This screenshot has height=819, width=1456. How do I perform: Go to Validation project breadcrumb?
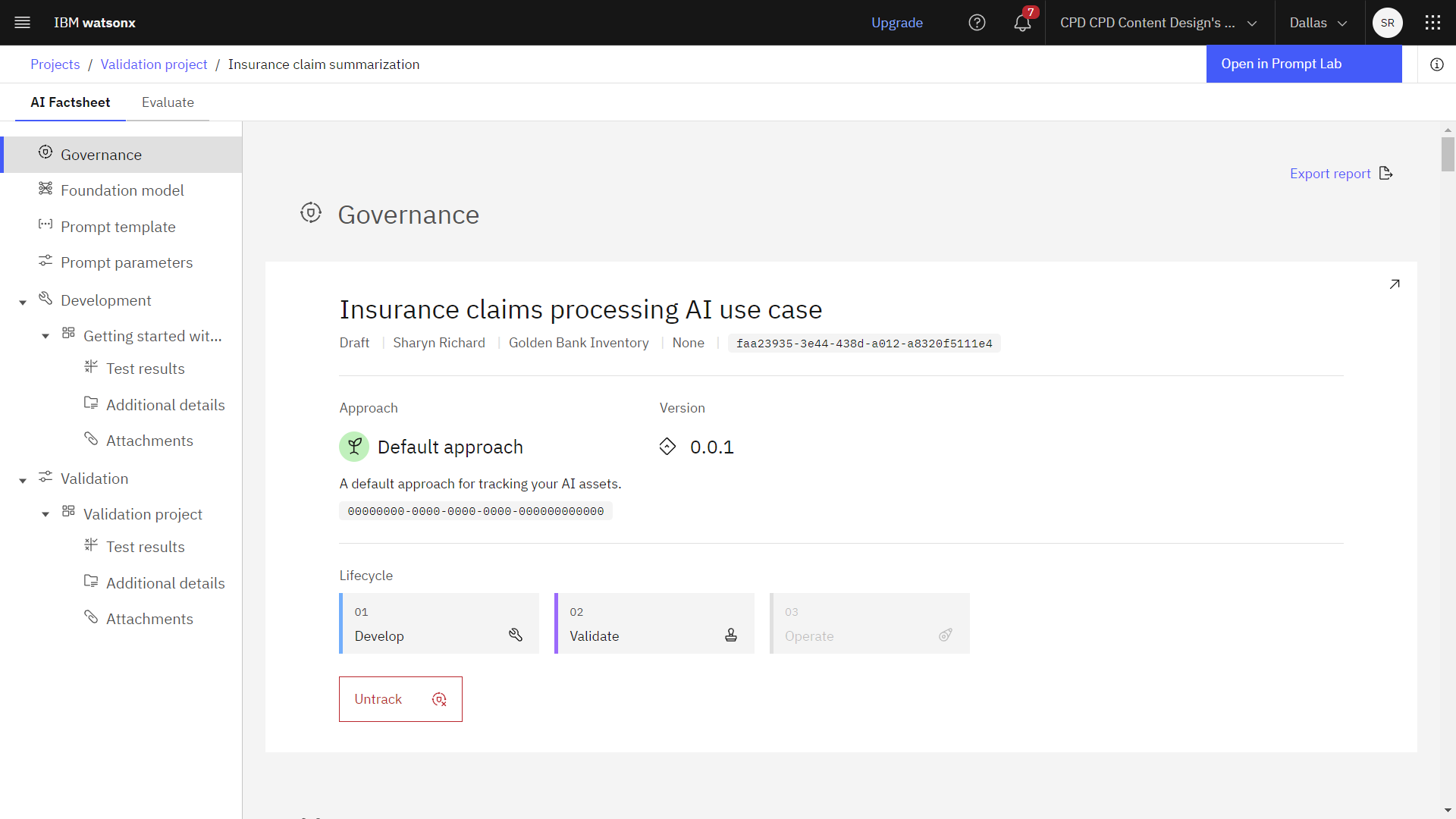[154, 64]
